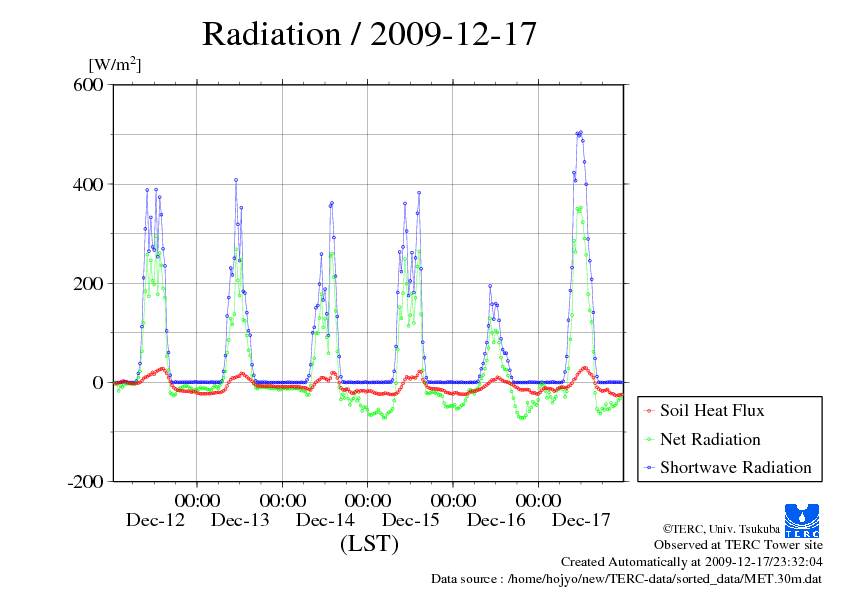Click 'Observed at TERC Tower site' text
The width and height of the screenshot is (842, 595).
[x=738, y=545]
